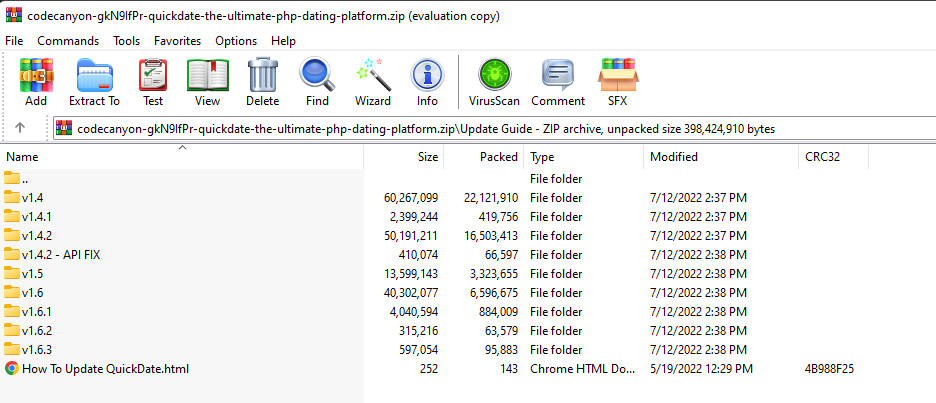The width and height of the screenshot is (936, 403).
Task: Open the Wizard wand icon
Action: (372, 75)
